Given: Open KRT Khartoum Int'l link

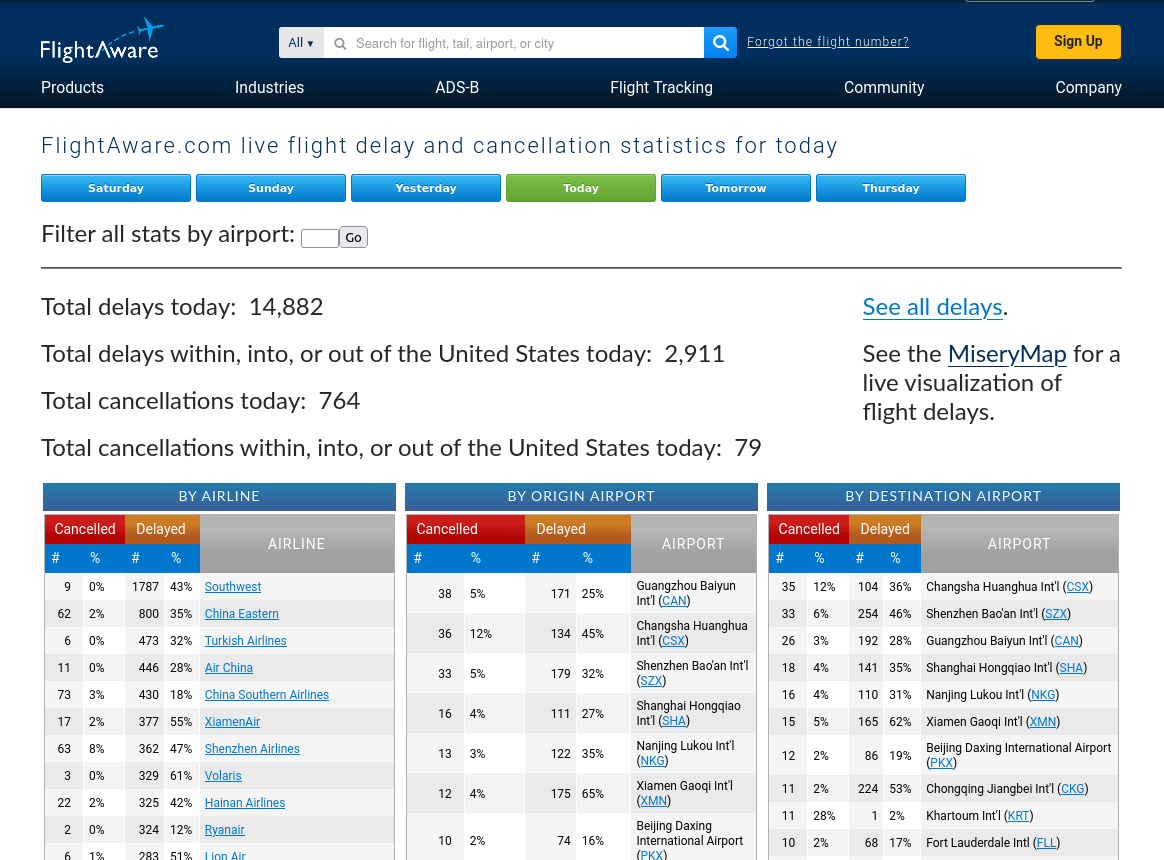Looking at the screenshot, I should coord(1018,816).
